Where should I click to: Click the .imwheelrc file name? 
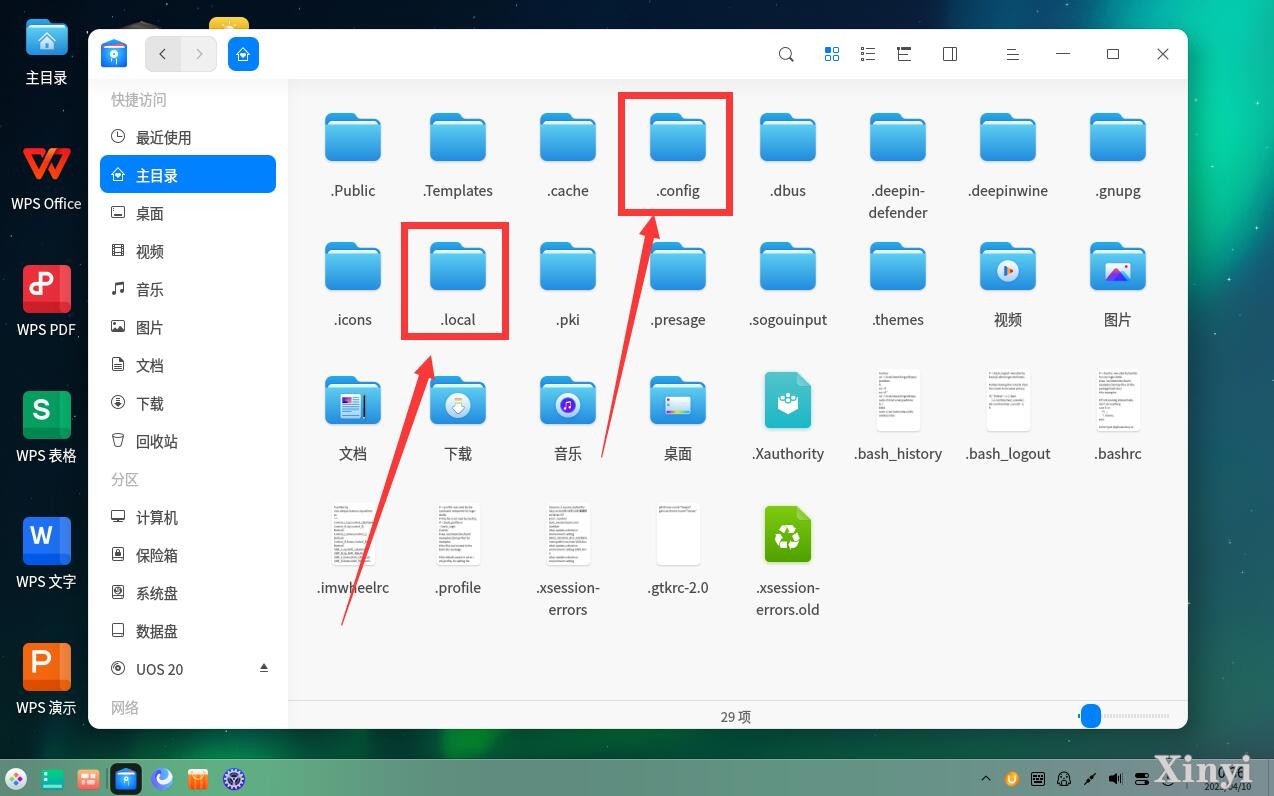tap(353, 588)
